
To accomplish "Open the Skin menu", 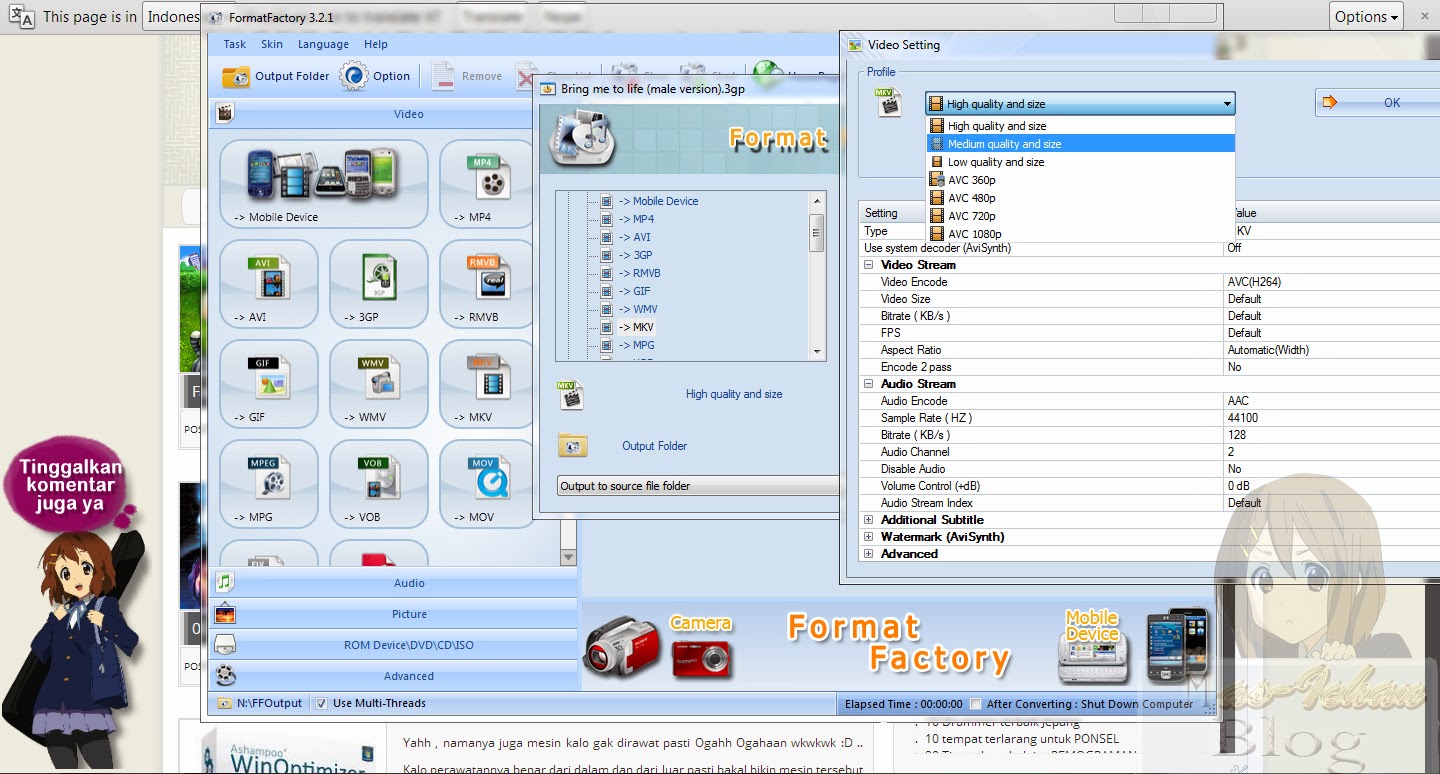I will point(272,44).
